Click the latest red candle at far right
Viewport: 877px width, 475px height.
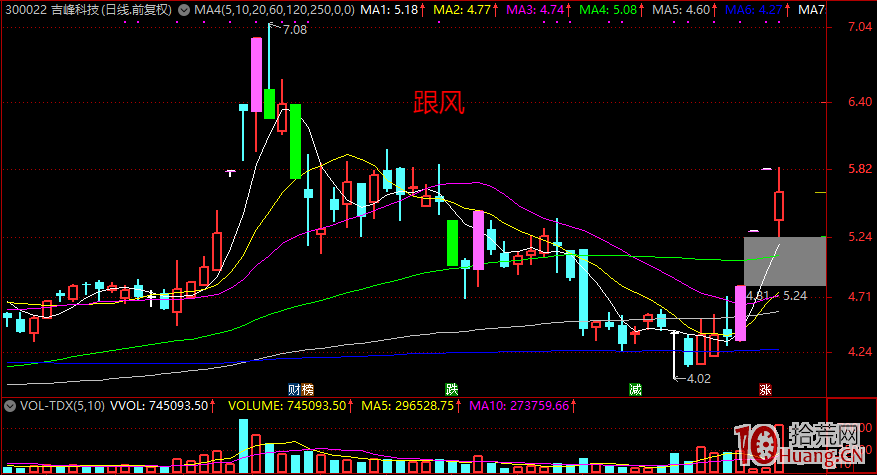[x=779, y=205]
